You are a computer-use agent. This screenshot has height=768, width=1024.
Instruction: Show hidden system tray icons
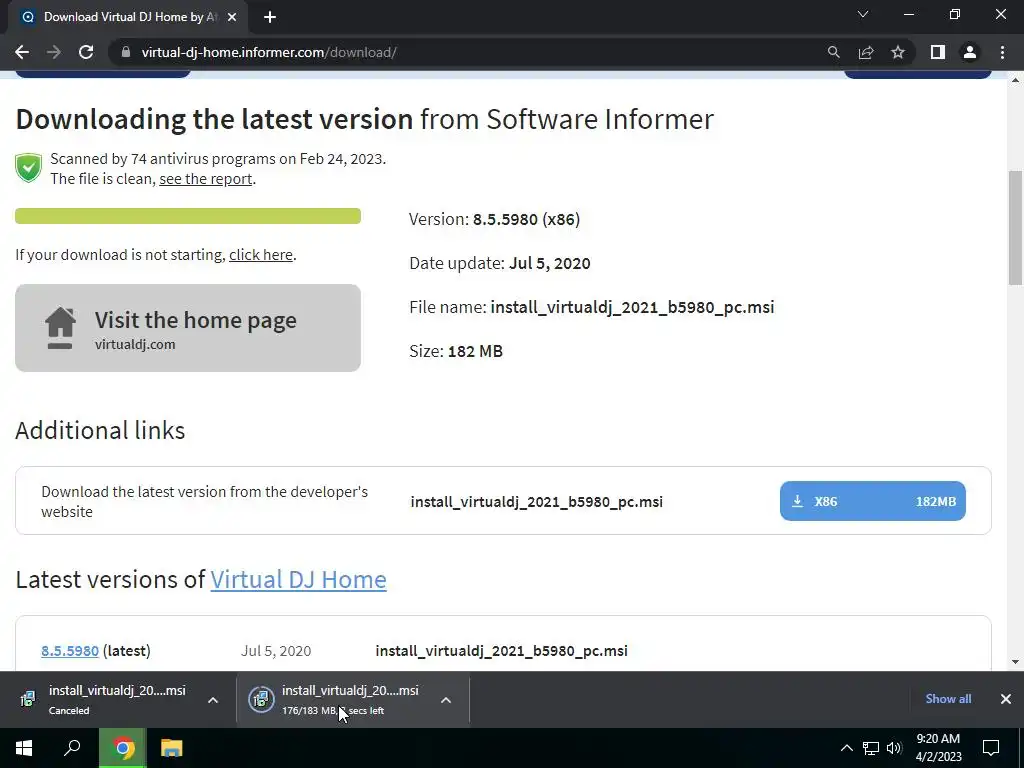(x=846, y=748)
